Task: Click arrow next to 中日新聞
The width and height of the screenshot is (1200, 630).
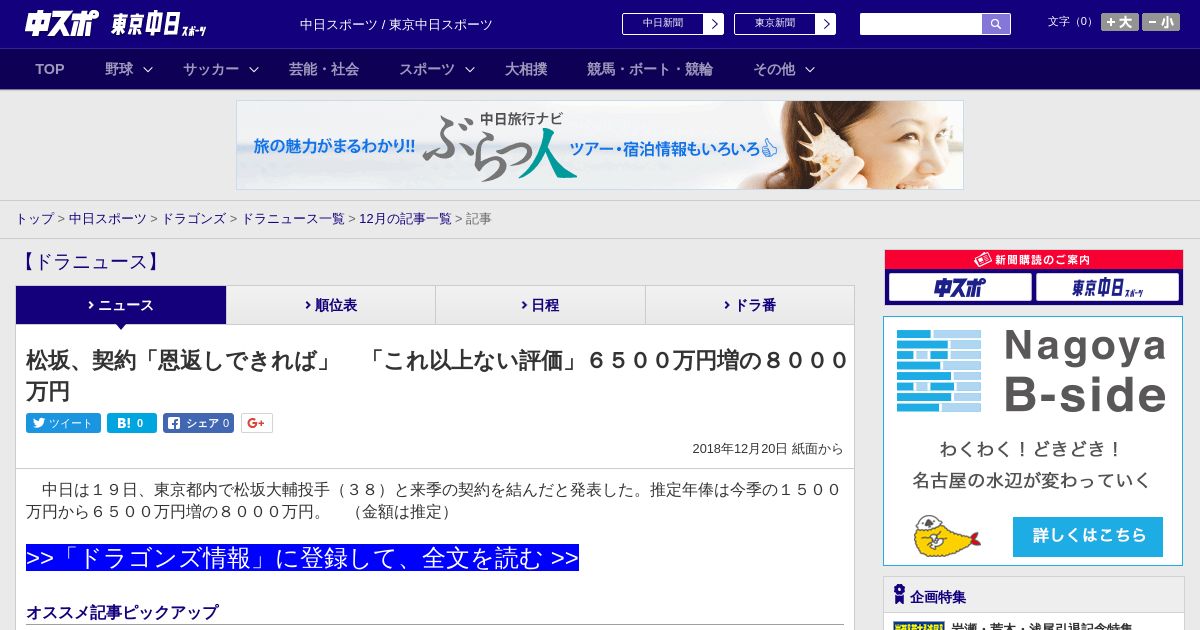Action: [713, 24]
